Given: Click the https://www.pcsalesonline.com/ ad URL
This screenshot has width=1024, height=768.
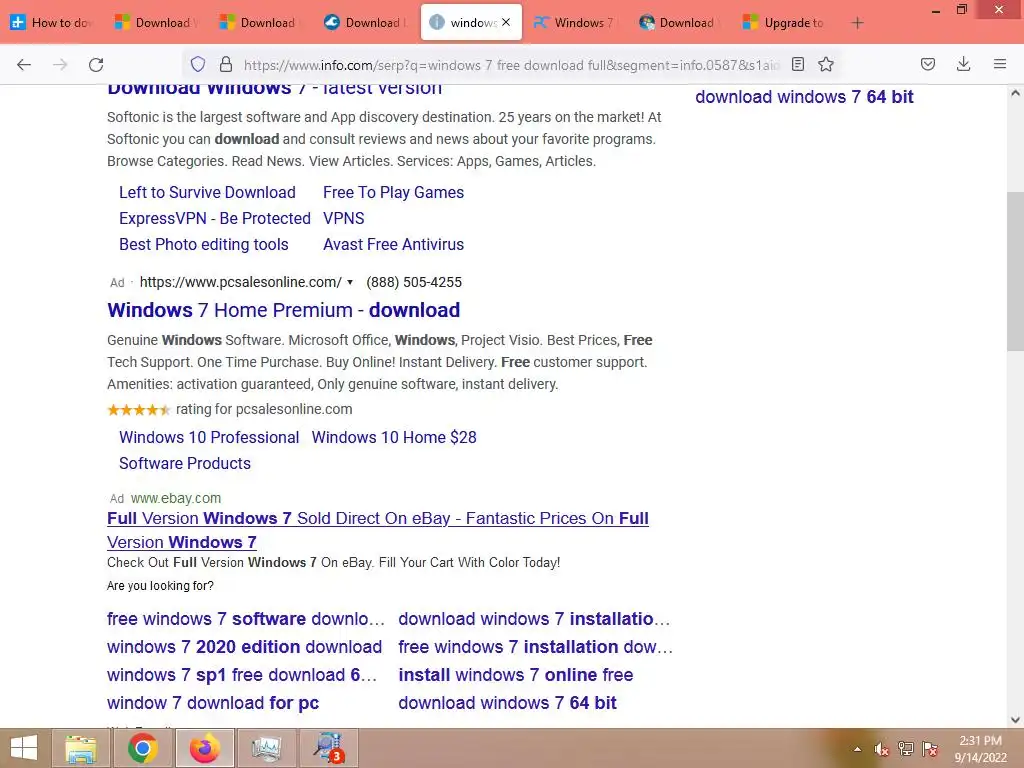Looking at the screenshot, I should click(x=240, y=282).
